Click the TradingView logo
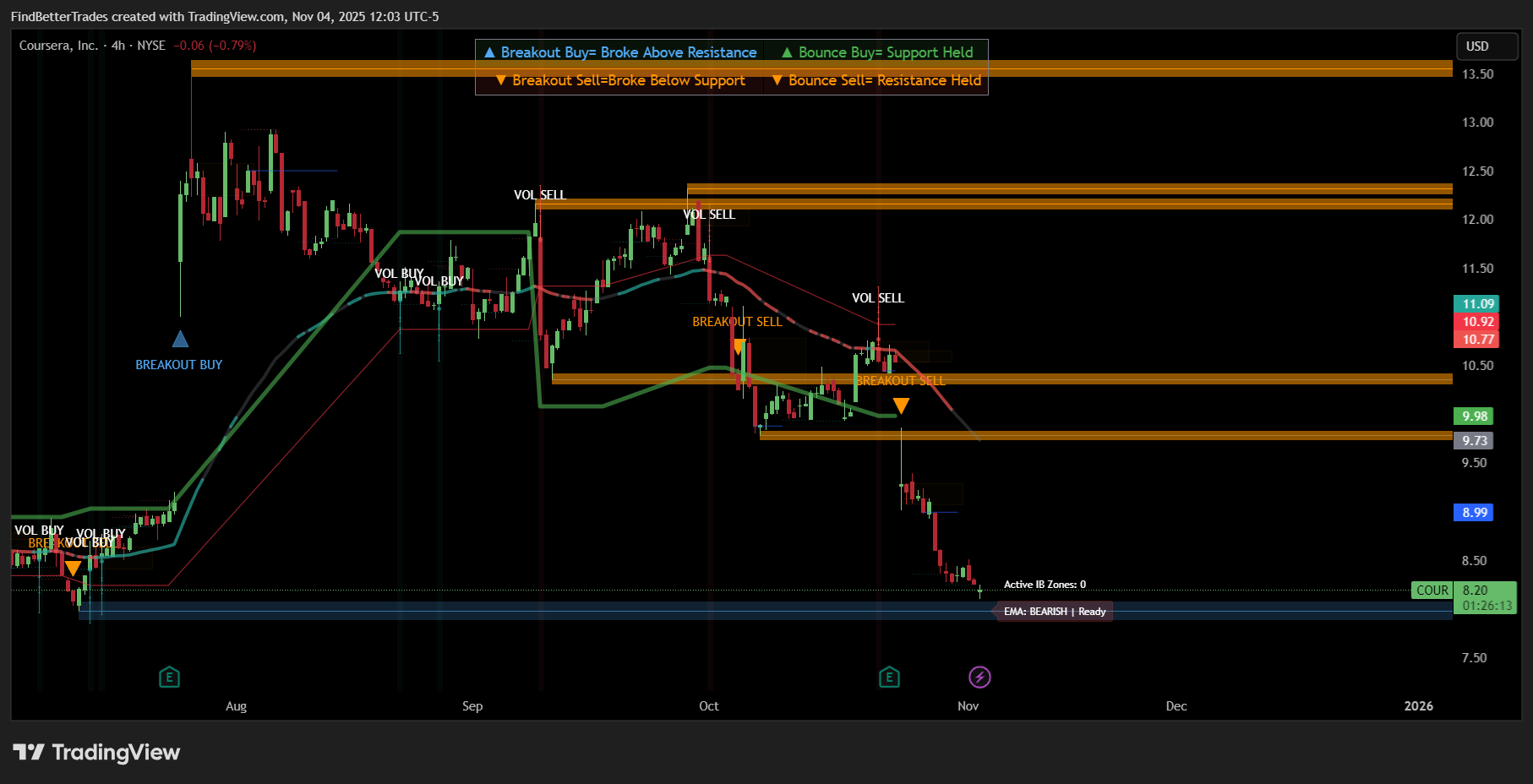The width and height of the screenshot is (1533, 784). pyautogui.click(x=96, y=752)
